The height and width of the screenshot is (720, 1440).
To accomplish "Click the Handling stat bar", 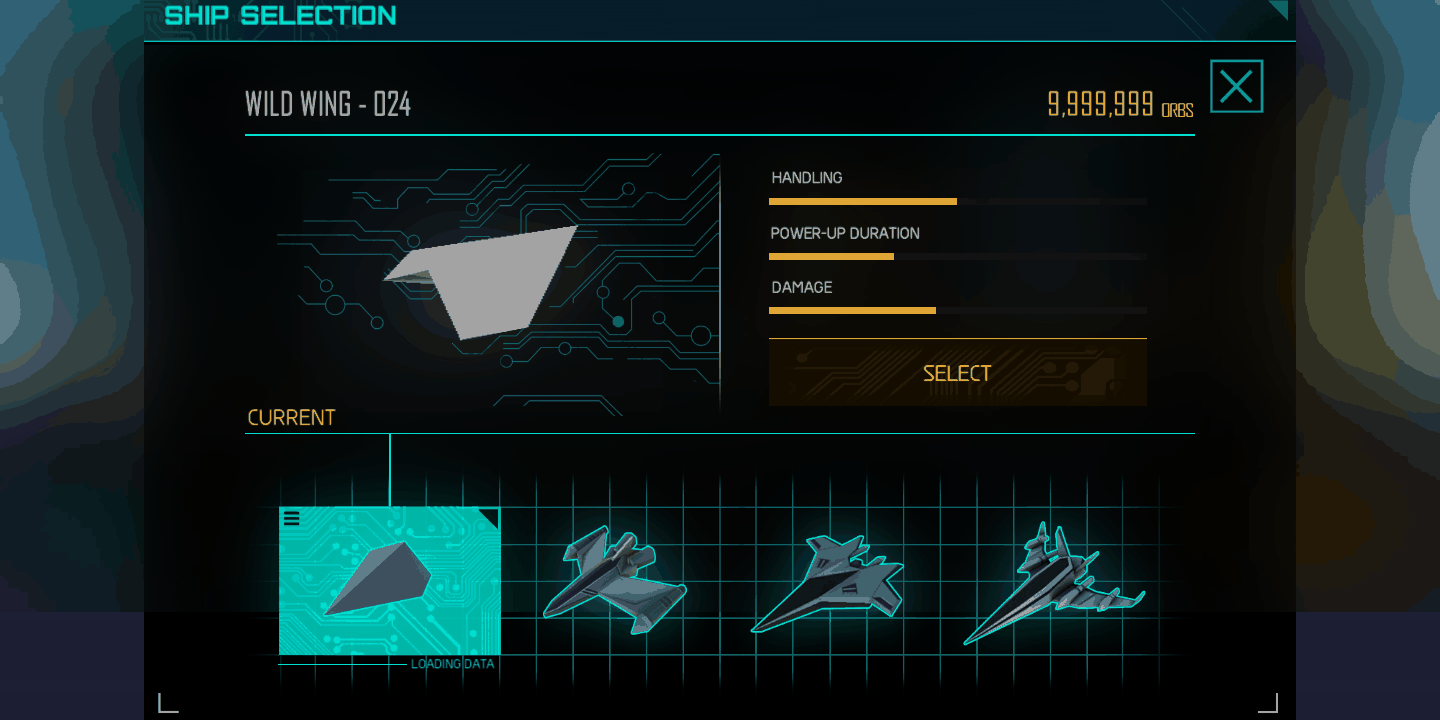I will click(958, 202).
